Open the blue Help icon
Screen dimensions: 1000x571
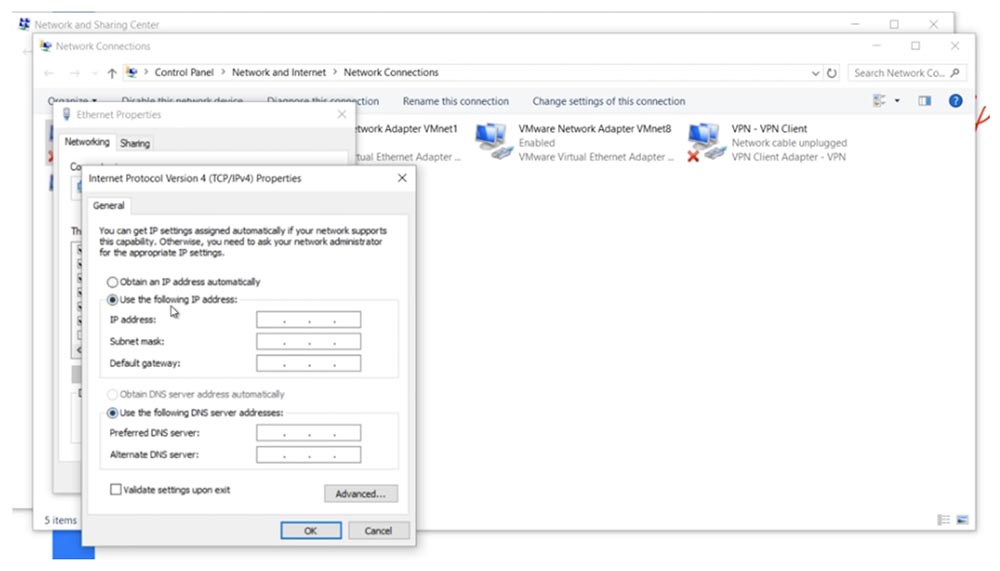(x=955, y=101)
